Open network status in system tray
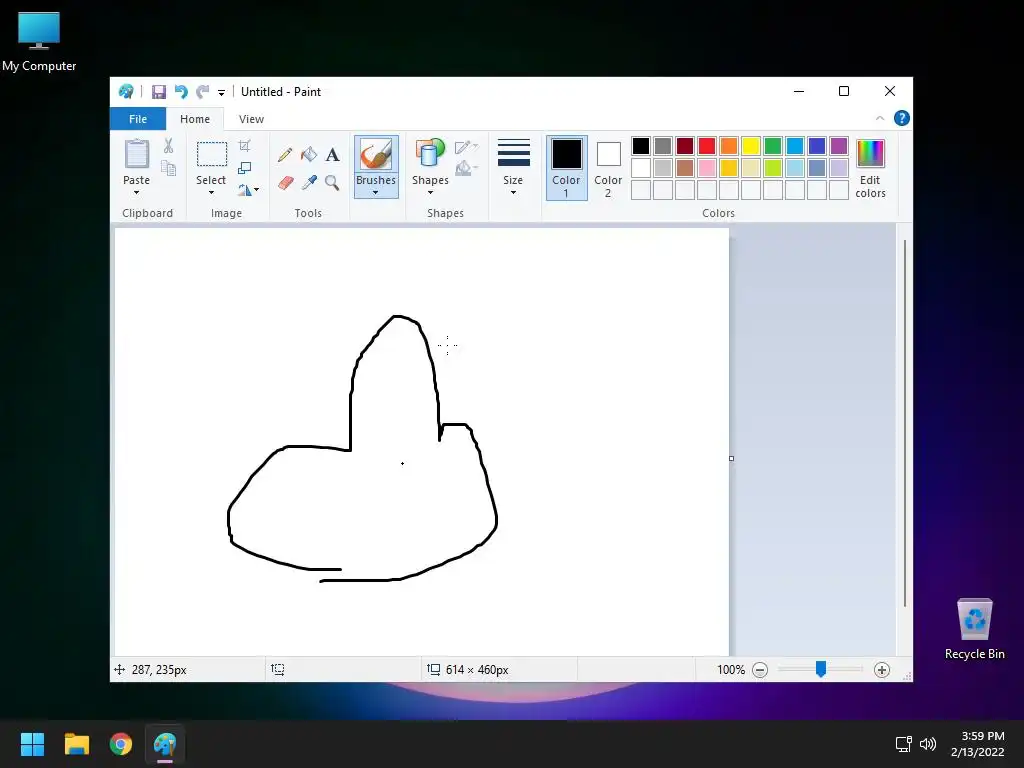This screenshot has height=768, width=1024. click(x=904, y=744)
